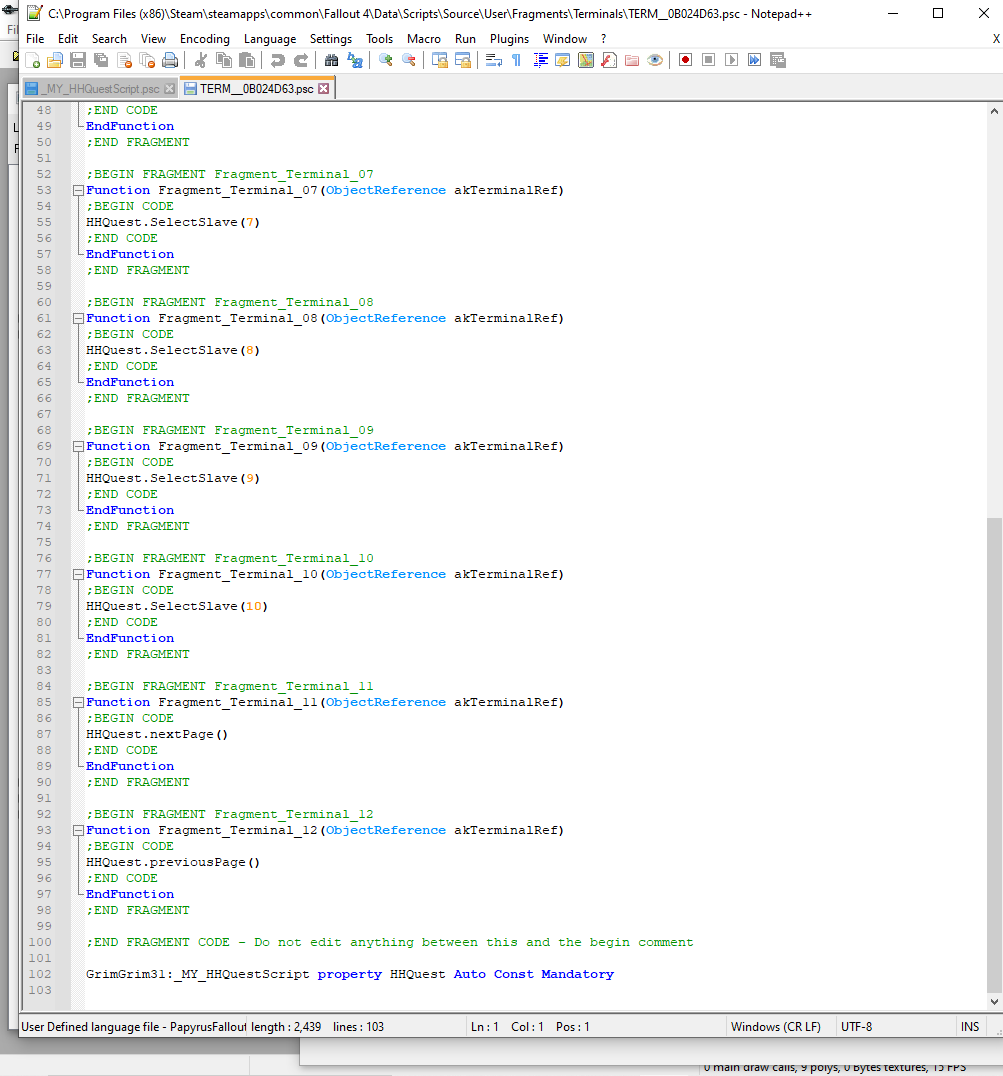Image resolution: width=1003 pixels, height=1076 pixels.
Task: Open the Plugins menu
Action: [509, 39]
